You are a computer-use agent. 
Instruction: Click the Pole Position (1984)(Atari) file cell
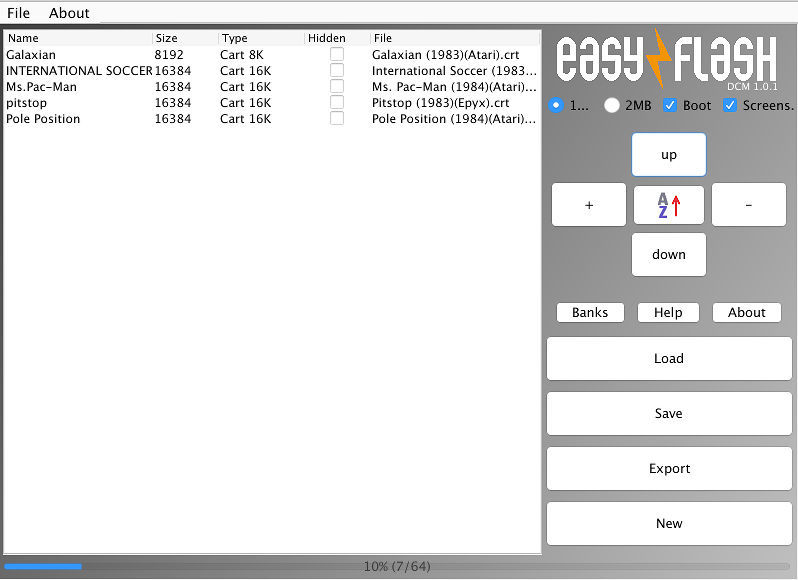[454, 119]
